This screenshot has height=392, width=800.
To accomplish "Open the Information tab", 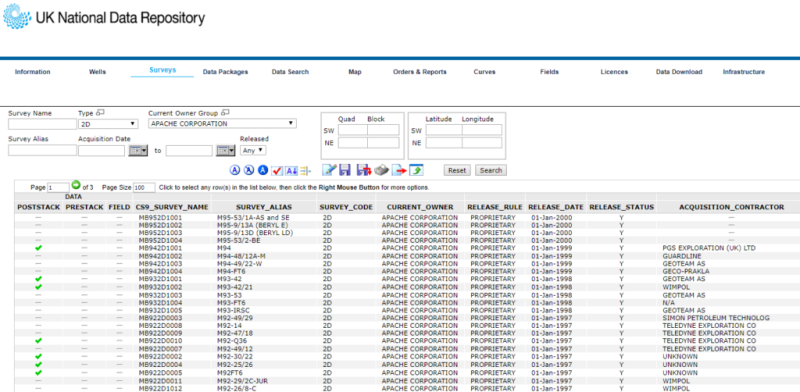I will tap(33, 72).
